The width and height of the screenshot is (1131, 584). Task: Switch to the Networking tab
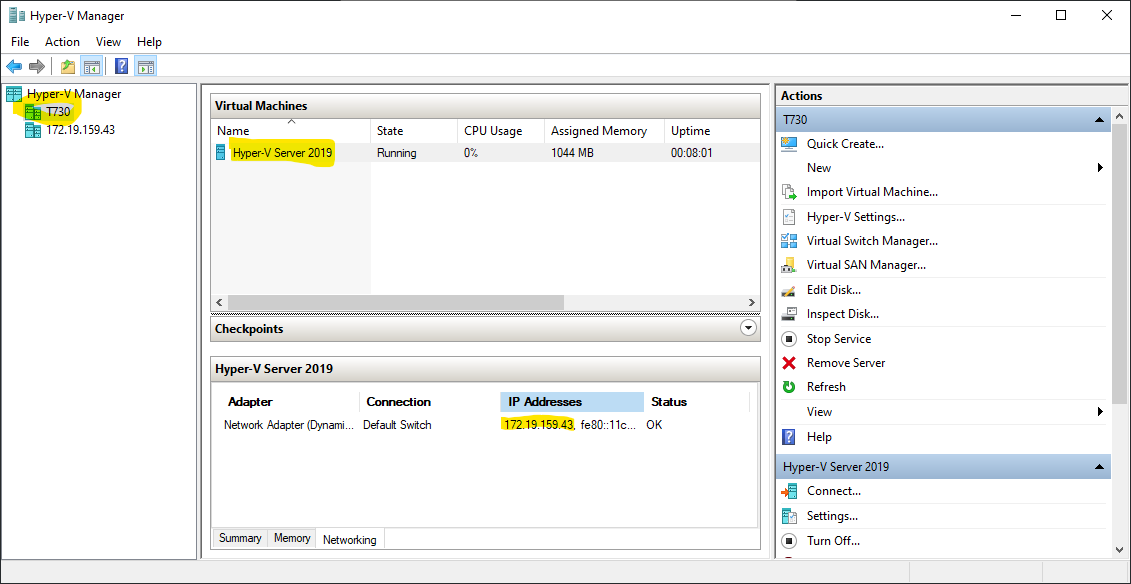pos(350,539)
